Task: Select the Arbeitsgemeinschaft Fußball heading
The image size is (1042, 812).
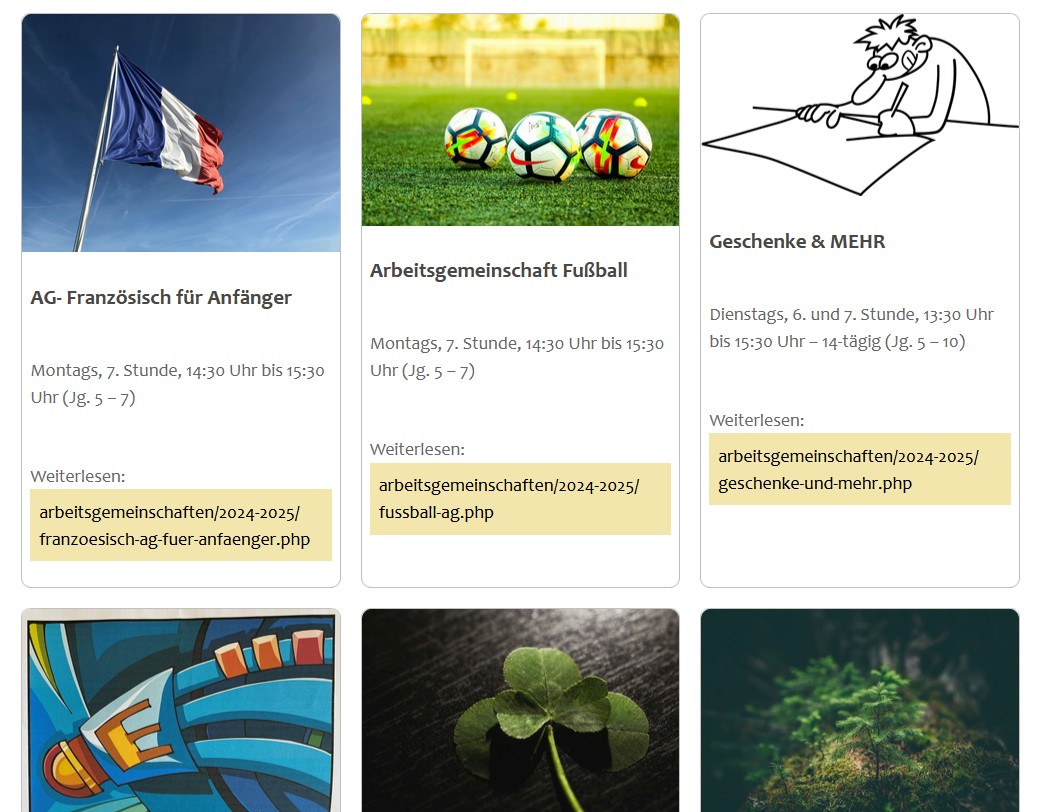Action: tap(498, 270)
